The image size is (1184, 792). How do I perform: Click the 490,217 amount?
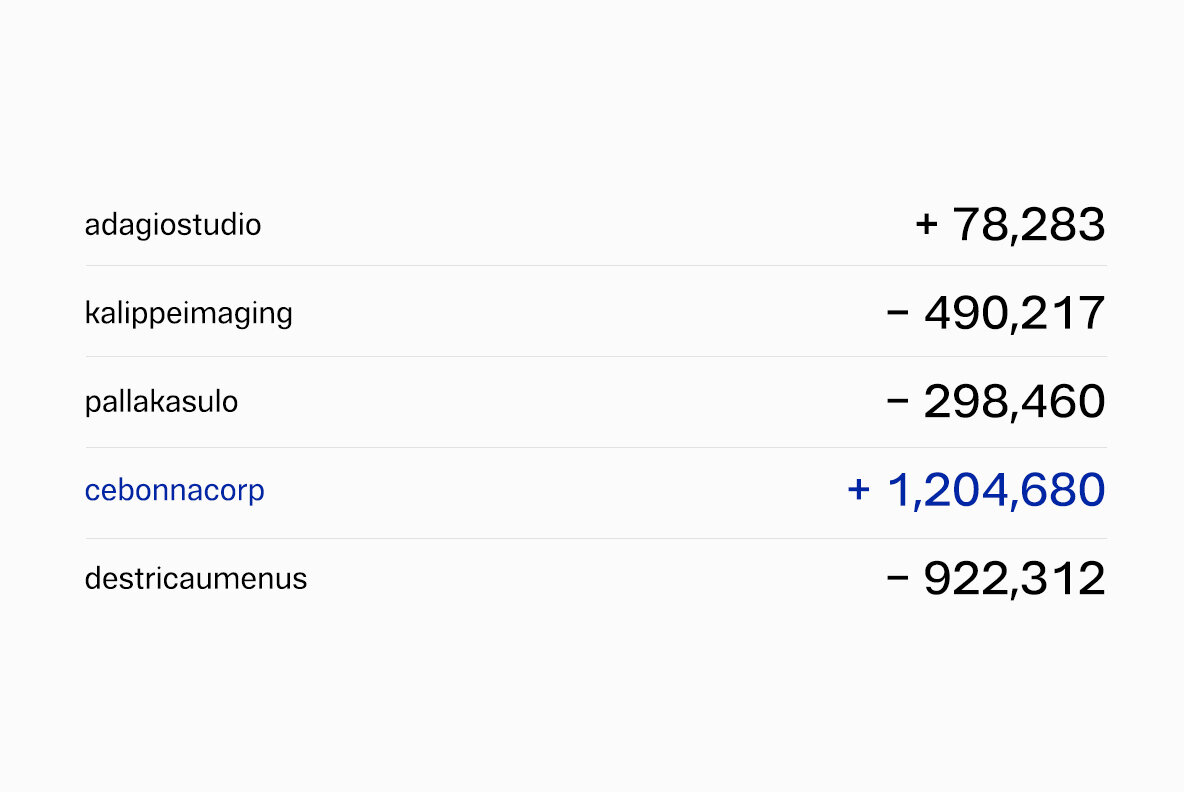[x=1014, y=314]
